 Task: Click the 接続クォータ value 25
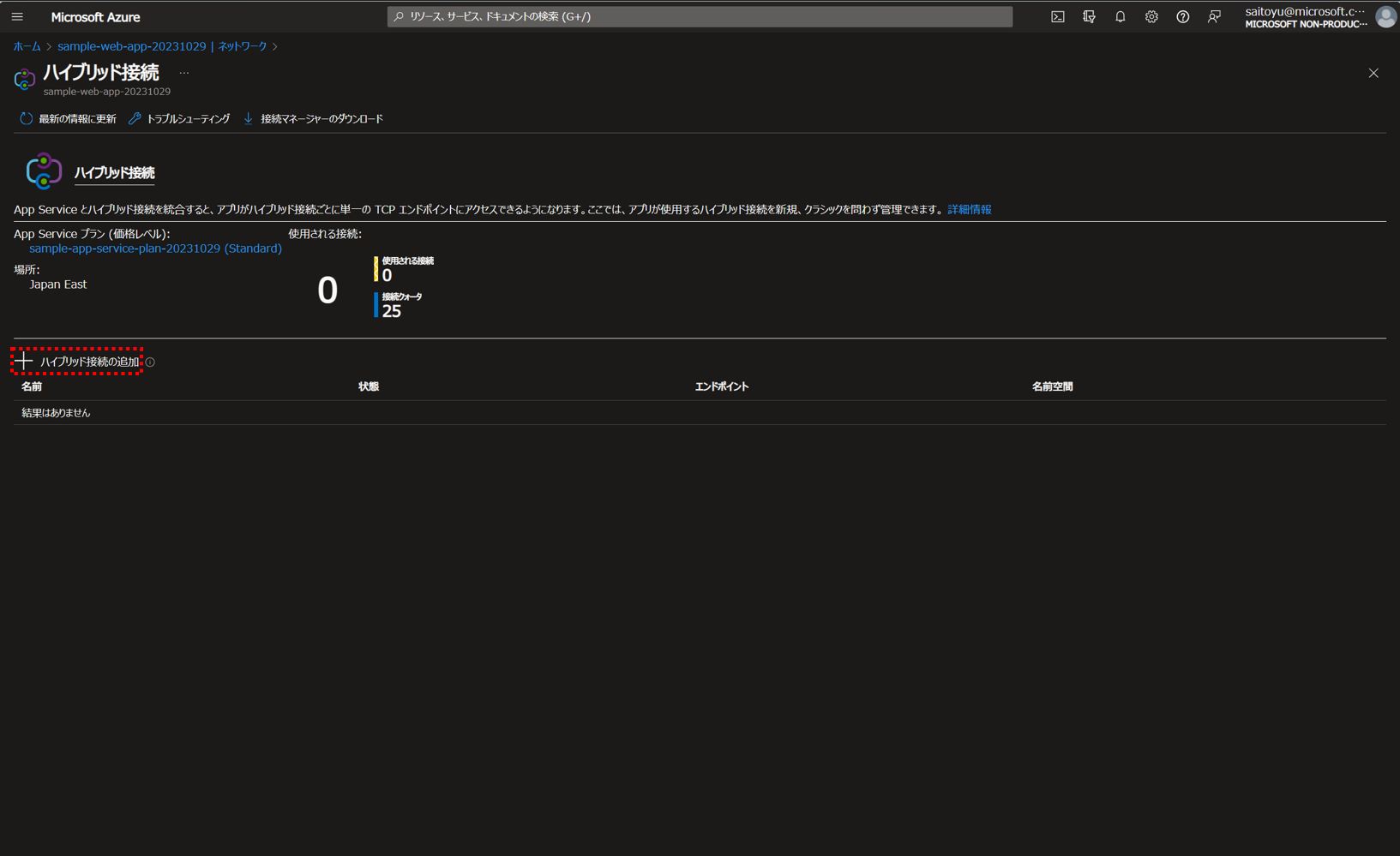point(392,311)
